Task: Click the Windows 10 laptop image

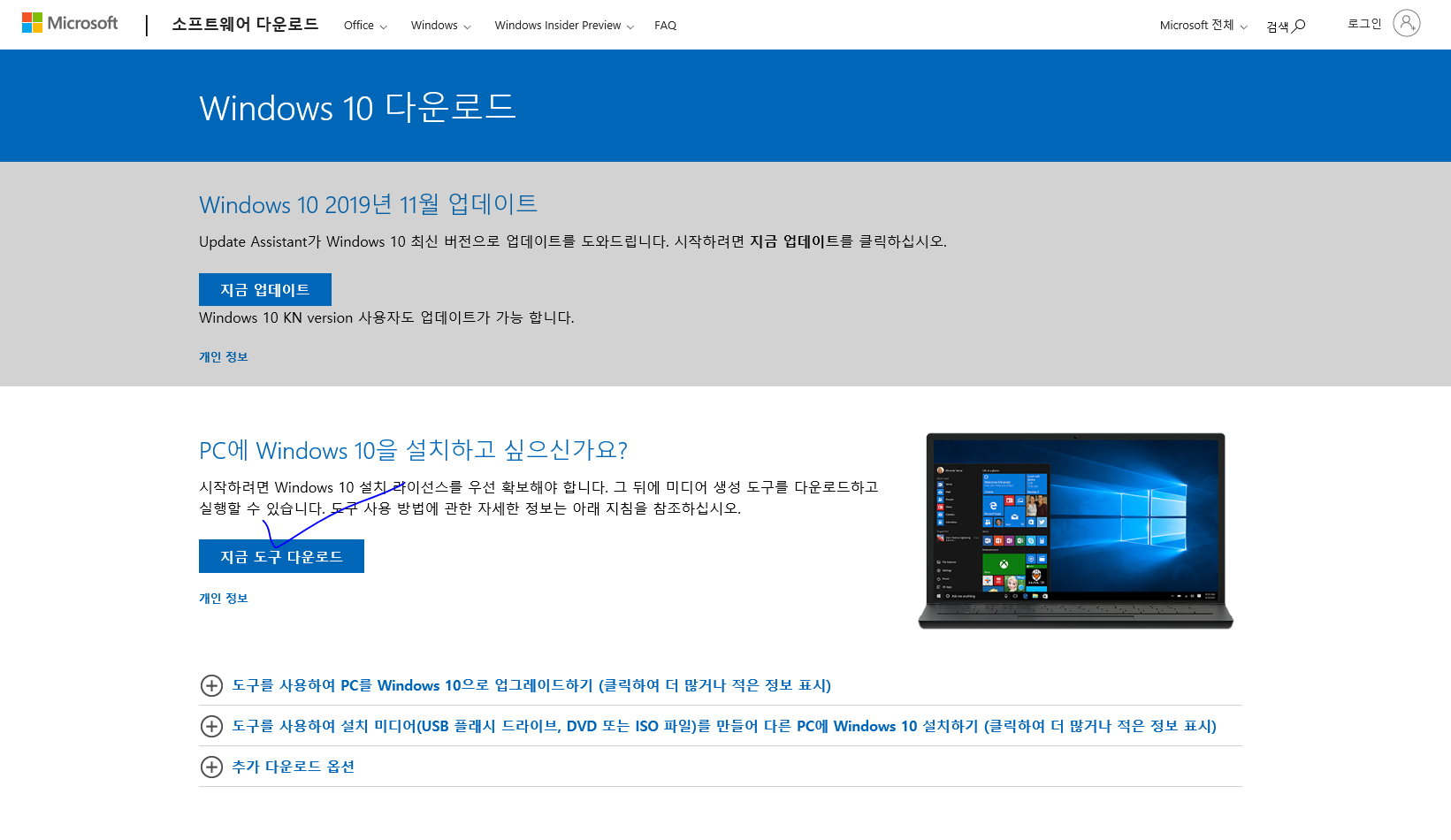Action: coord(1075,531)
